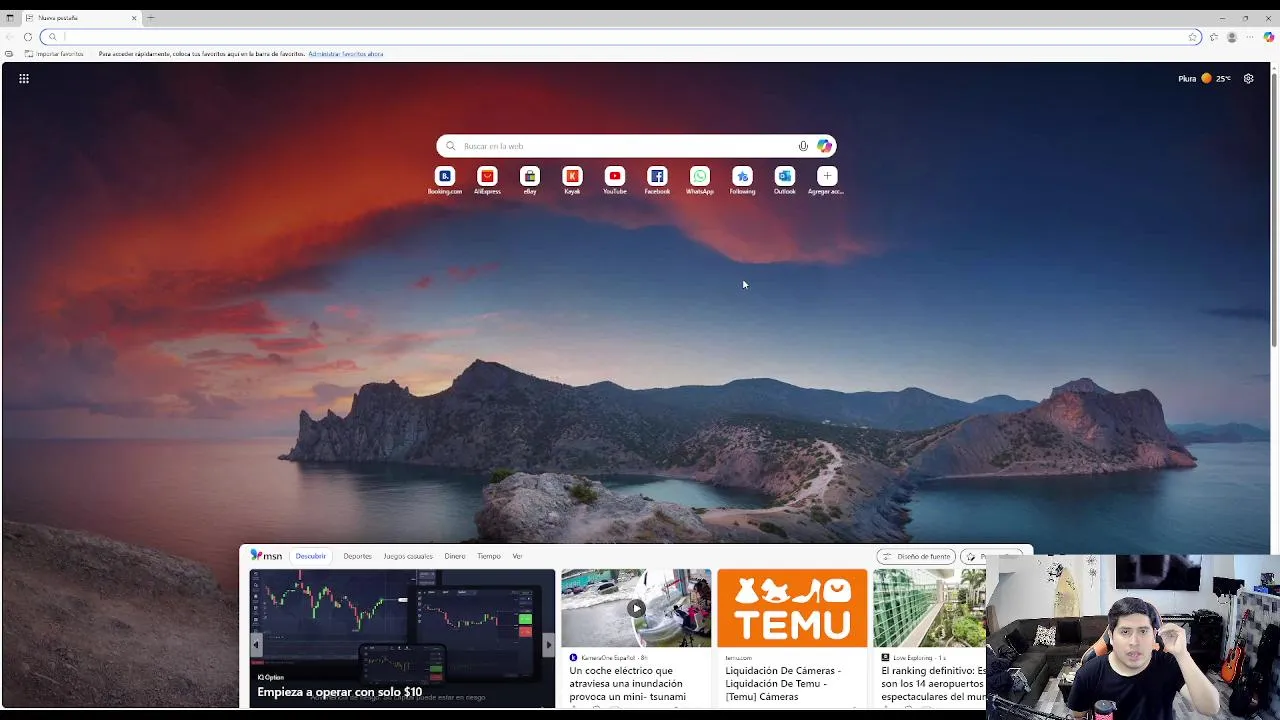Open the apps grid launcher
1280x720 pixels.
[x=24, y=78]
